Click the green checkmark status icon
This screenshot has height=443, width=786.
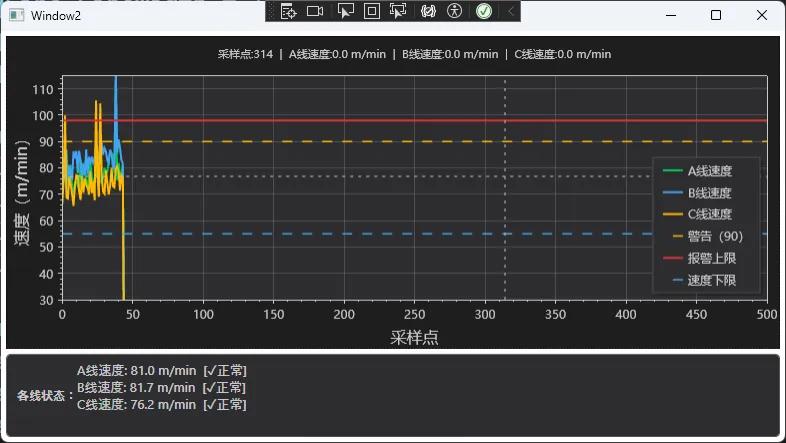point(484,11)
